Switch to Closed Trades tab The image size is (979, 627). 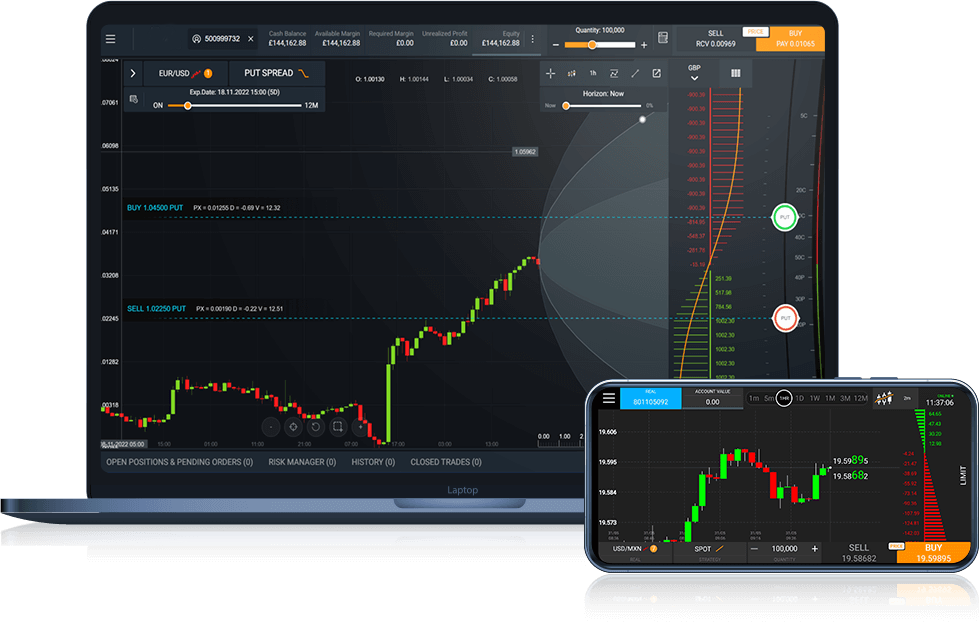(446, 462)
